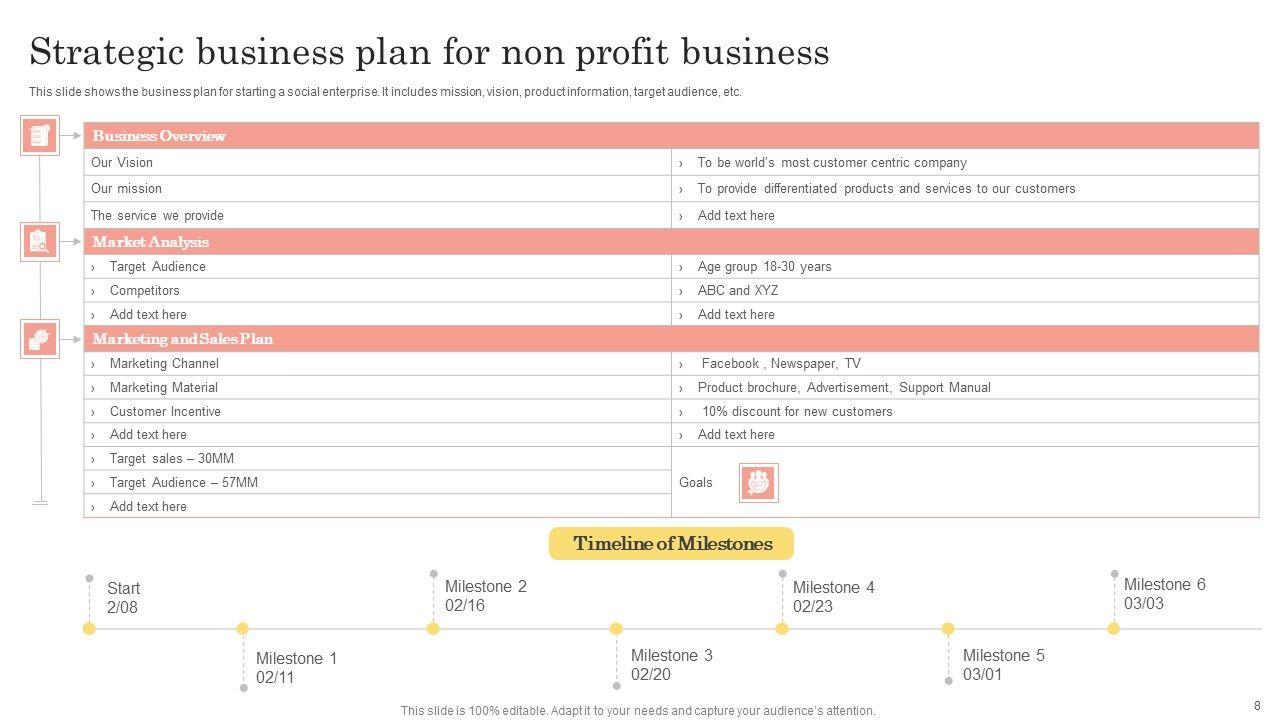The image size is (1280, 720).
Task: Select the Market Analysis header bar
Action: [671, 242]
